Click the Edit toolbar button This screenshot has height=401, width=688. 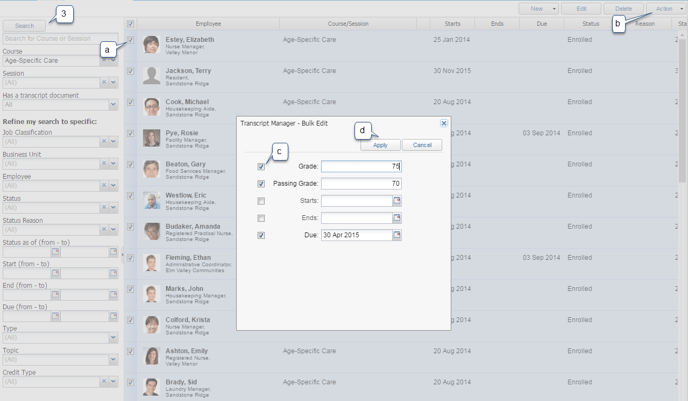pyautogui.click(x=581, y=9)
